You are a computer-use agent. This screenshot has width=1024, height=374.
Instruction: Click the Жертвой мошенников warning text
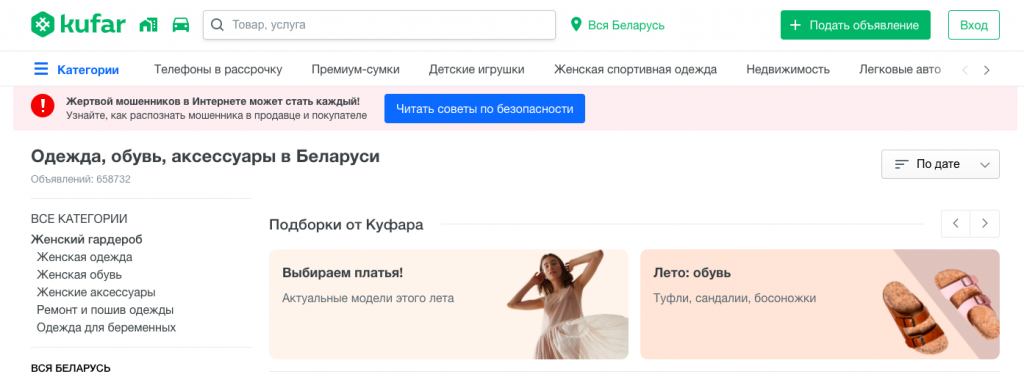pyautogui.click(x=213, y=102)
